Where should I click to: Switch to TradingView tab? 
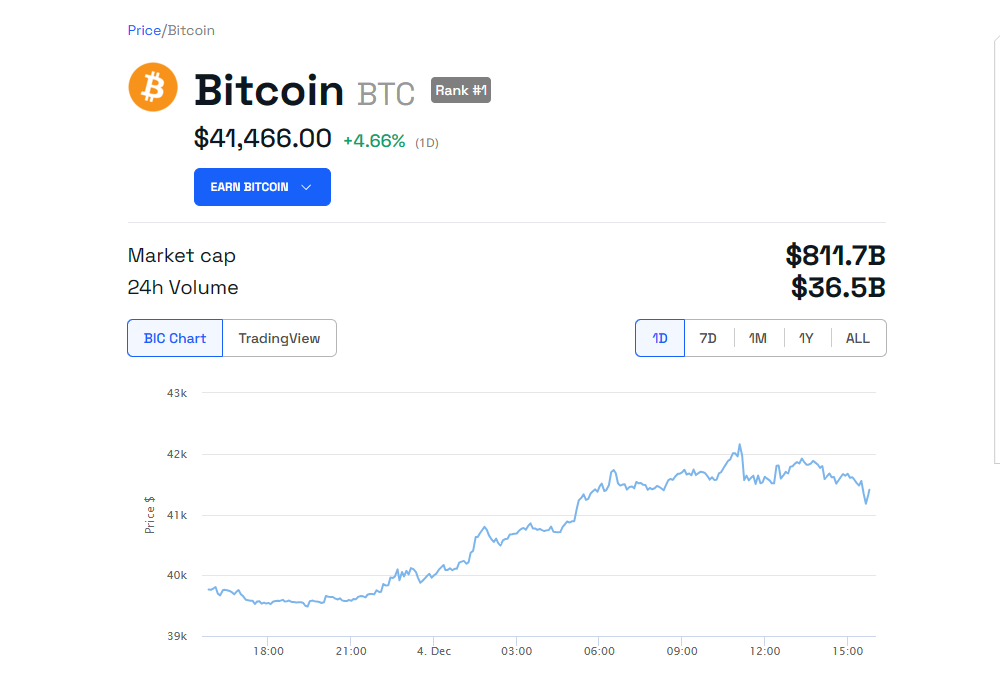(x=279, y=338)
